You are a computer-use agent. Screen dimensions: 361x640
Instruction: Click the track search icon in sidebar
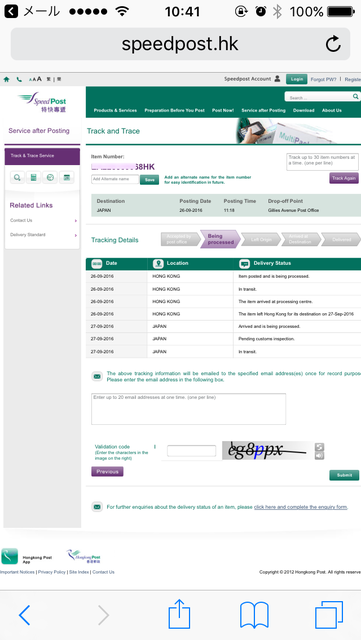(x=17, y=178)
